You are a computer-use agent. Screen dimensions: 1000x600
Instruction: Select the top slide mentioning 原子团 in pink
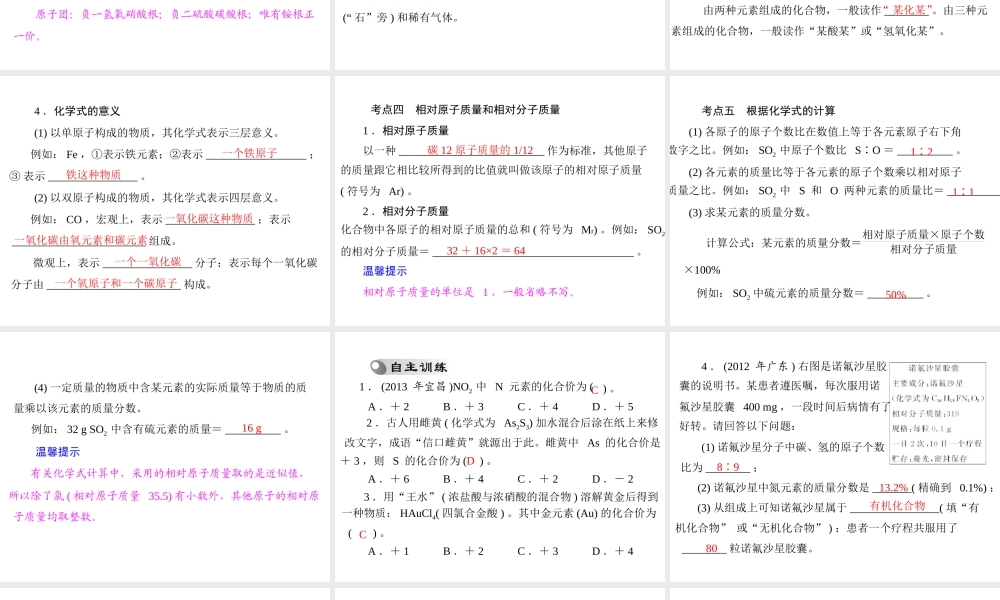(165, 34)
